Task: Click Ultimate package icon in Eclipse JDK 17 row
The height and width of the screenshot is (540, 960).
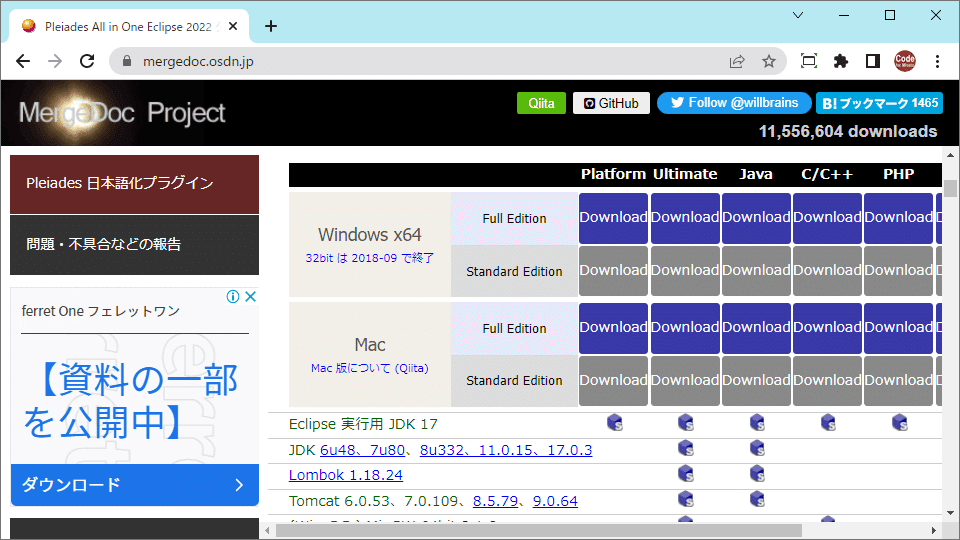Action: coord(686,422)
